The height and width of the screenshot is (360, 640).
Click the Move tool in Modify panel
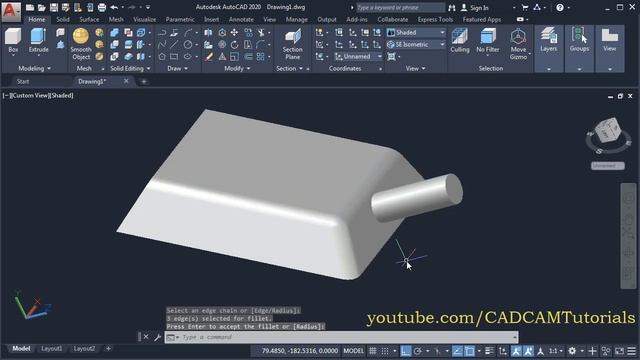click(234, 33)
